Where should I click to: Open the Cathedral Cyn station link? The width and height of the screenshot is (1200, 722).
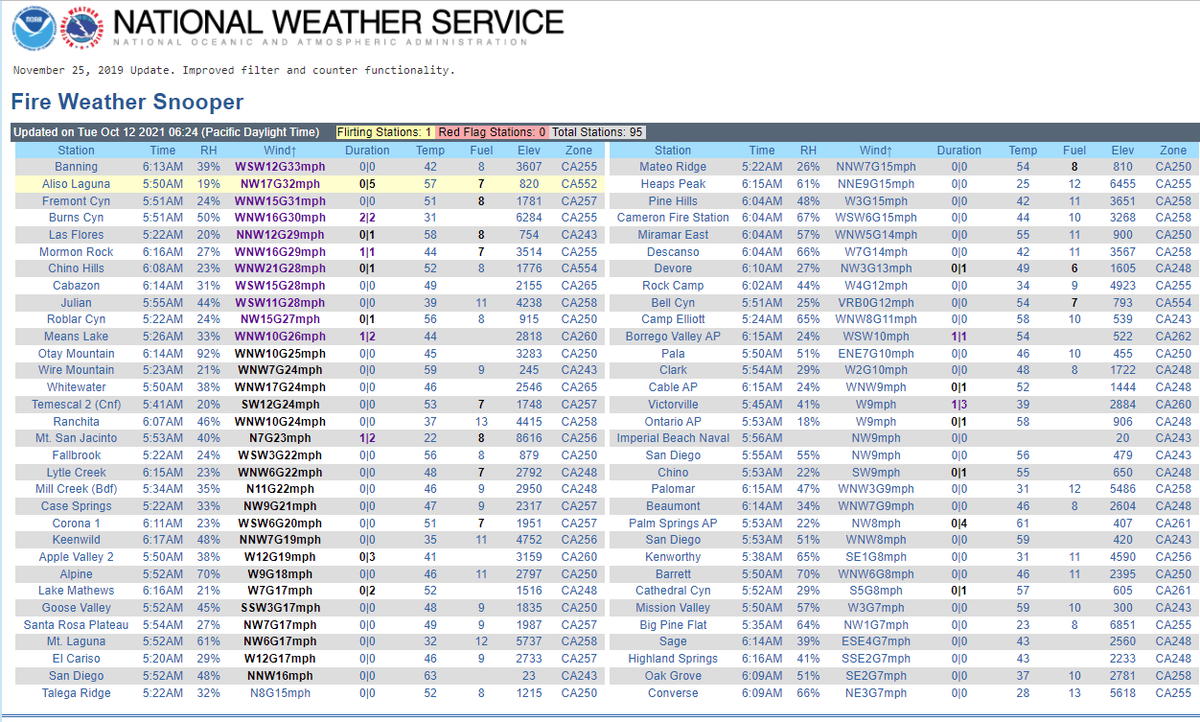click(673, 591)
